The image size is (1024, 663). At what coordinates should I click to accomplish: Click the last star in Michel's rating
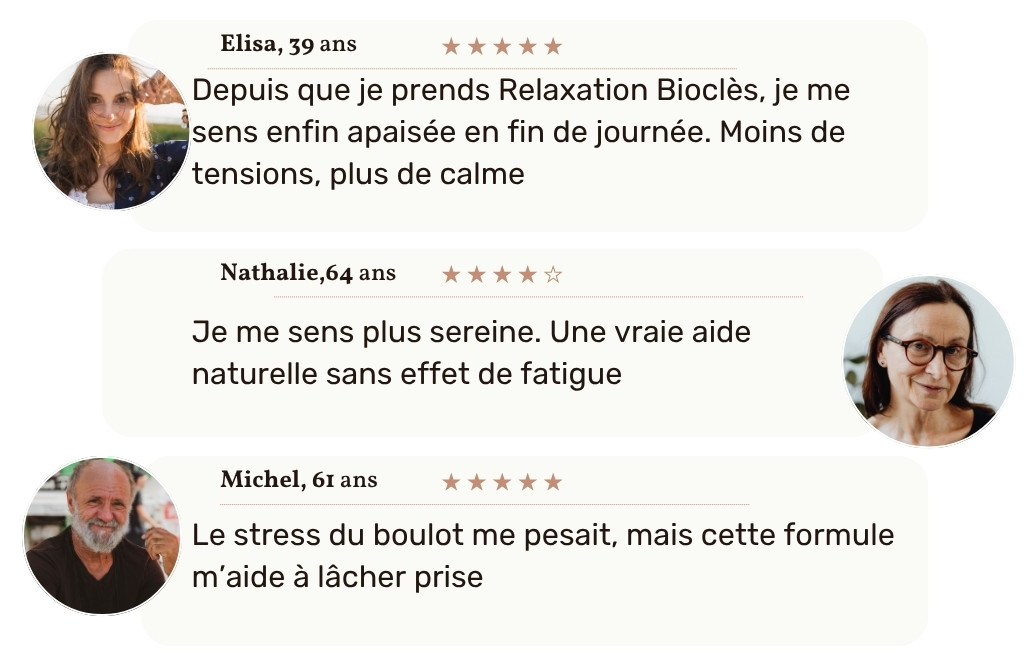tap(553, 482)
